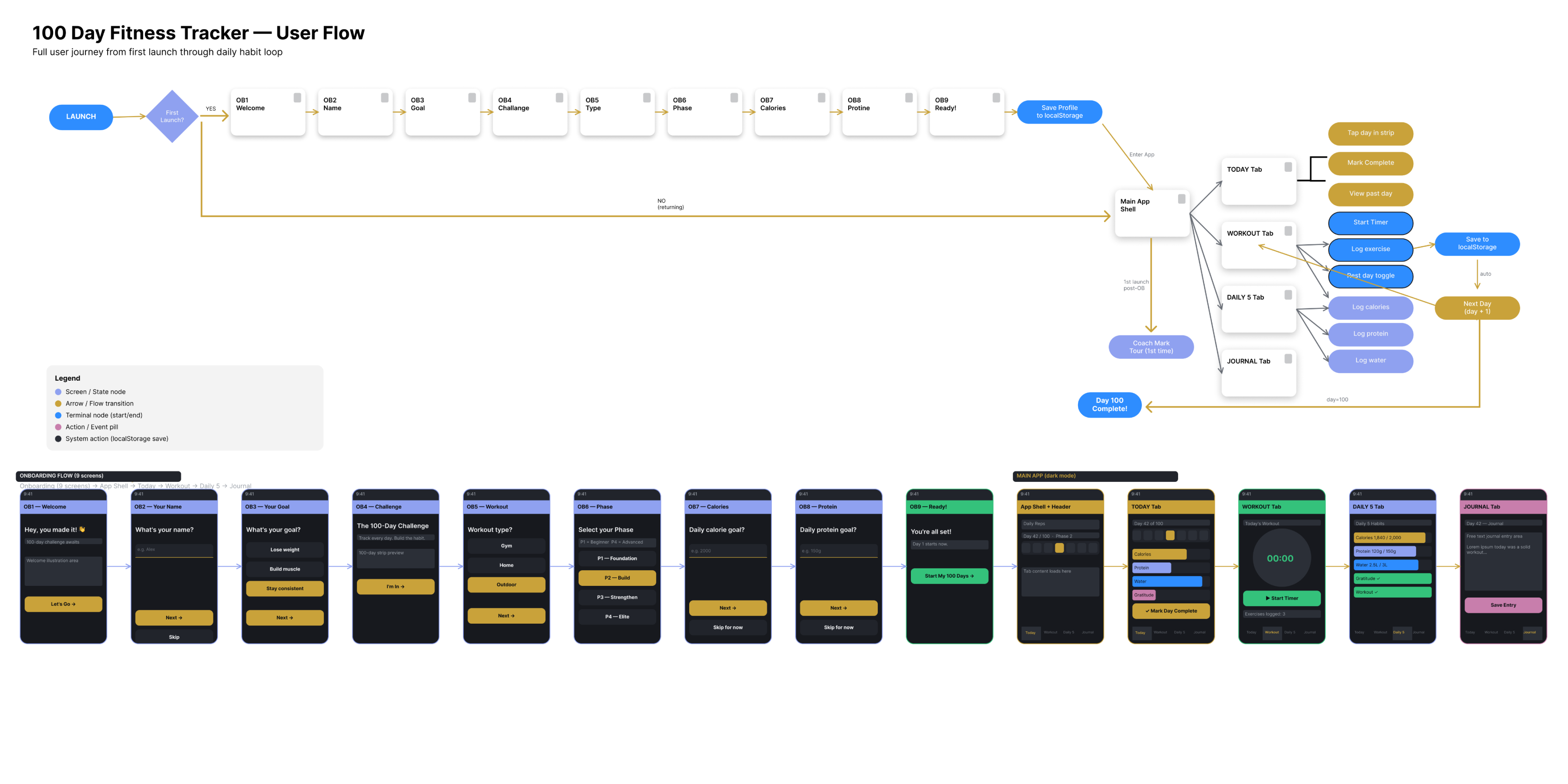Toggle Workout check in DAILY 5 Tab mockup
1568x784 pixels.
[x=1393, y=592]
